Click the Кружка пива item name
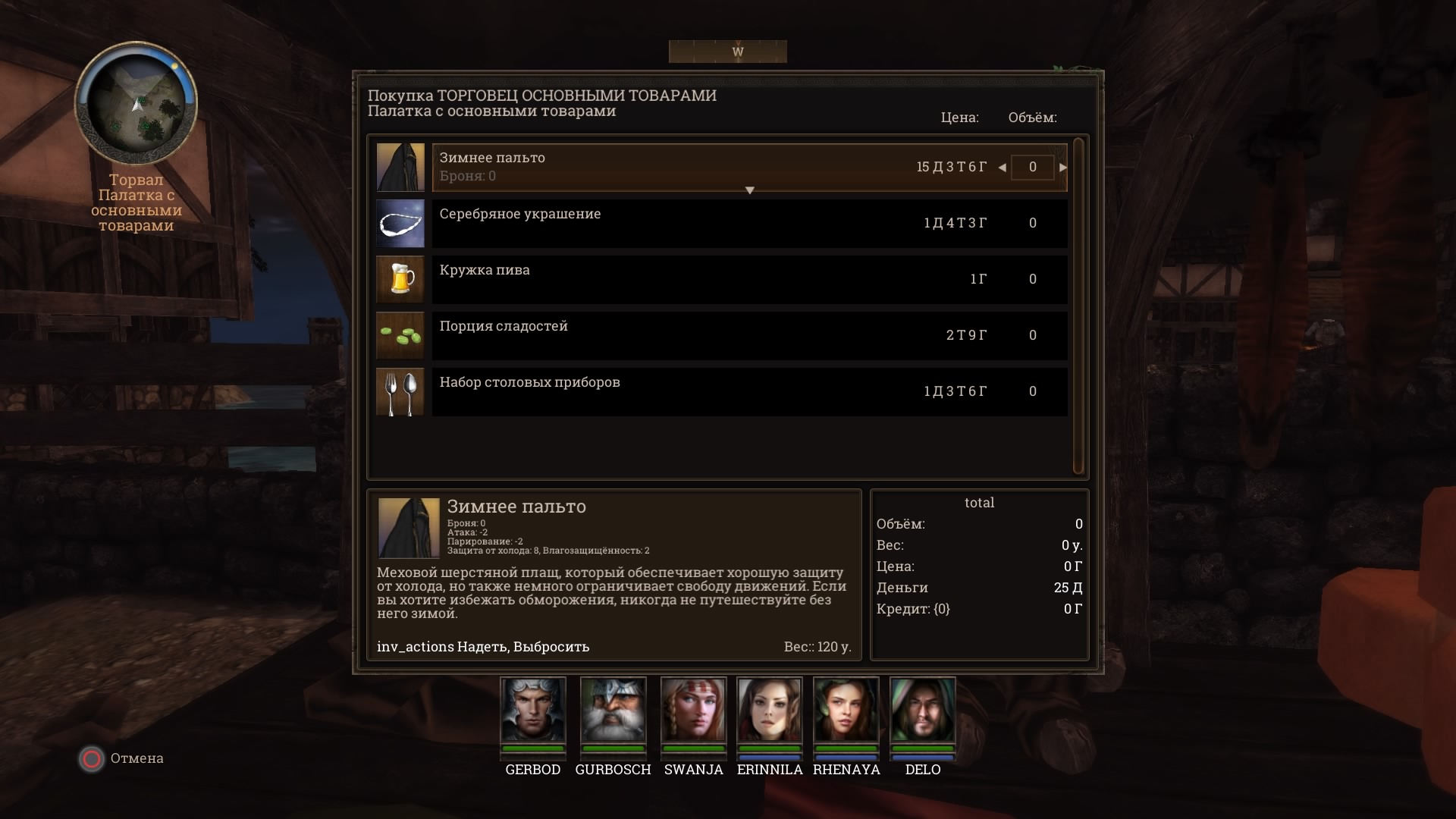Image resolution: width=1456 pixels, height=819 pixels. click(485, 270)
